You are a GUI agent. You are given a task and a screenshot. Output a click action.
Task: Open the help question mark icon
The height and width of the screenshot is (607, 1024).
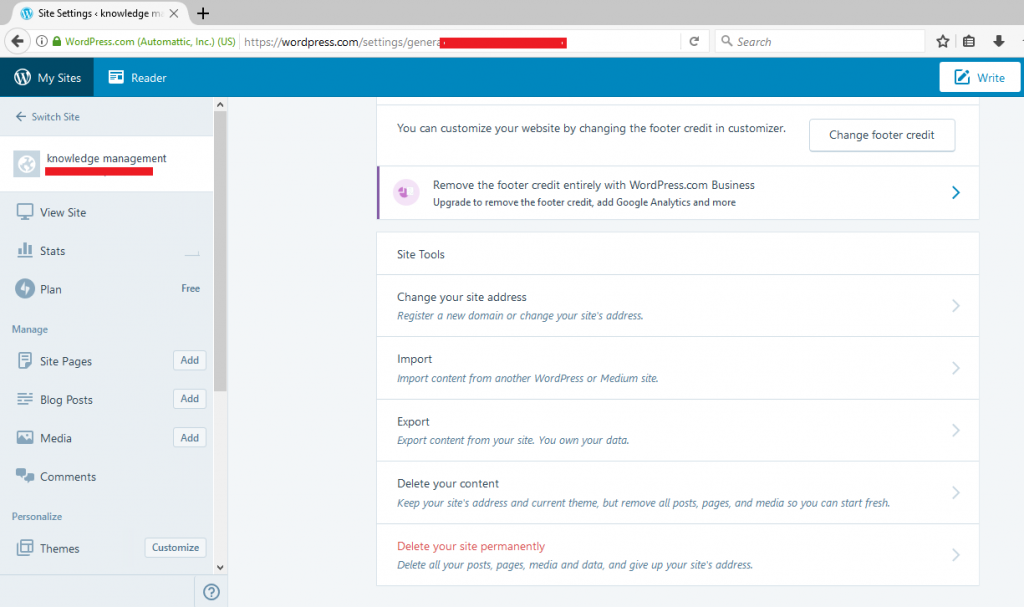(x=211, y=592)
